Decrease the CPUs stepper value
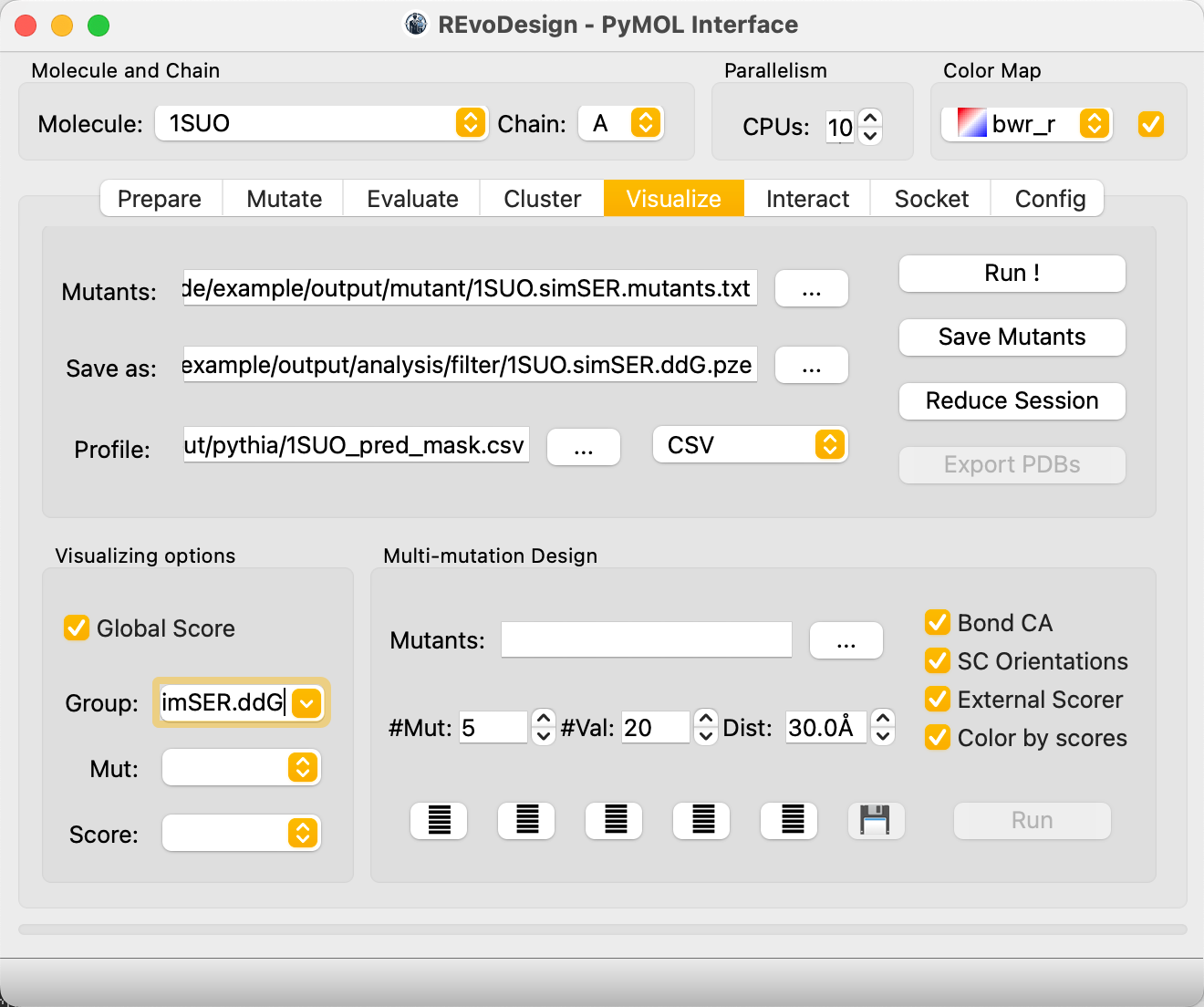 [x=870, y=136]
